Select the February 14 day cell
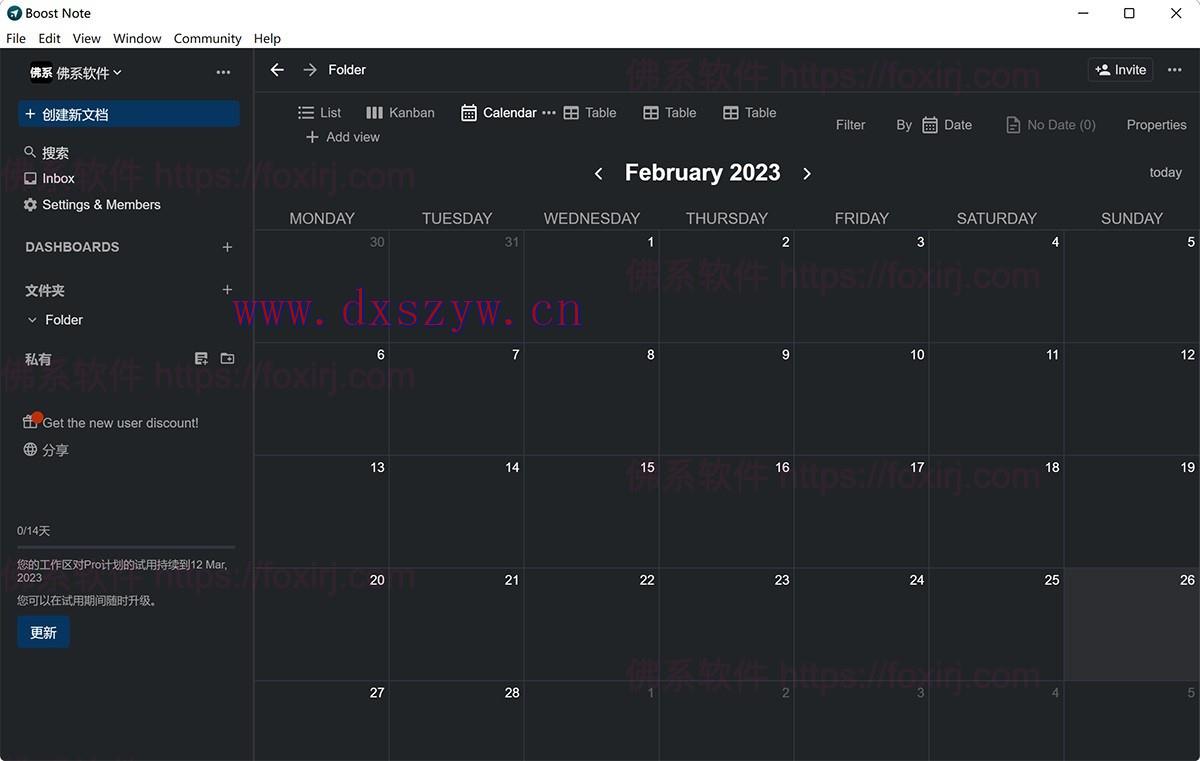1200x761 pixels. click(457, 512)
